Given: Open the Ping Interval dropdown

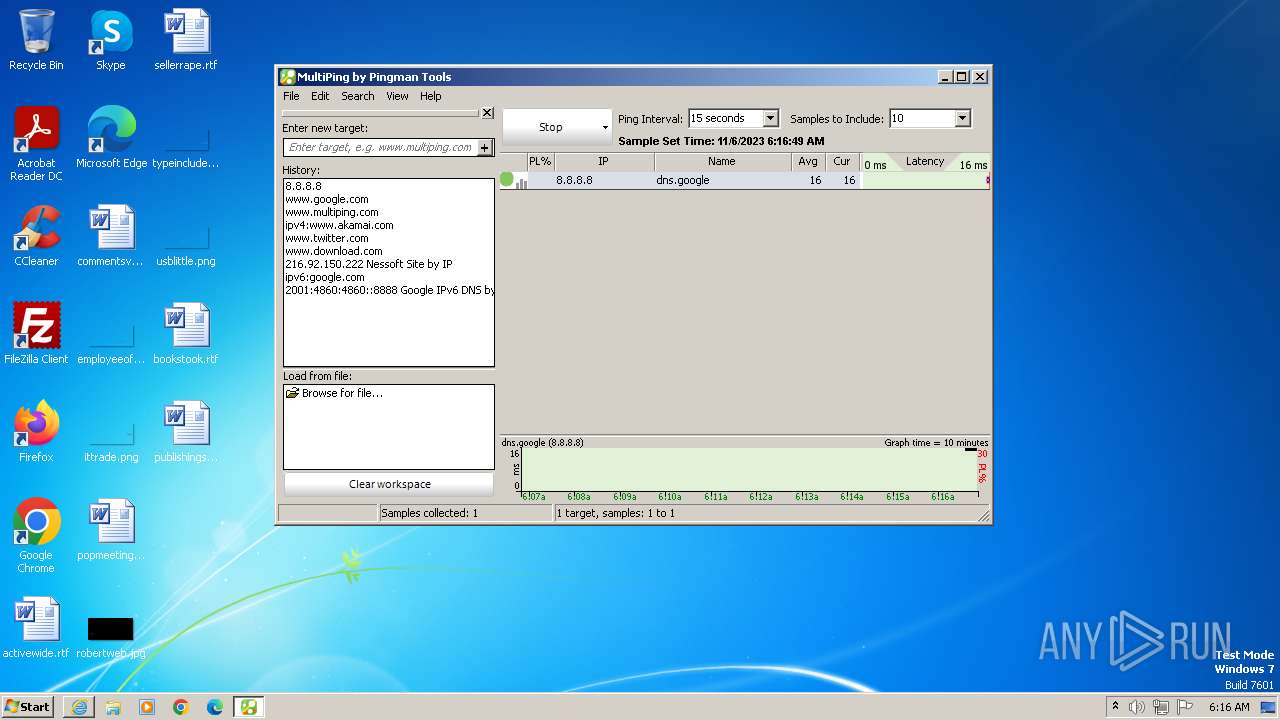Looking at the screenshot, I should click(770, 118).
